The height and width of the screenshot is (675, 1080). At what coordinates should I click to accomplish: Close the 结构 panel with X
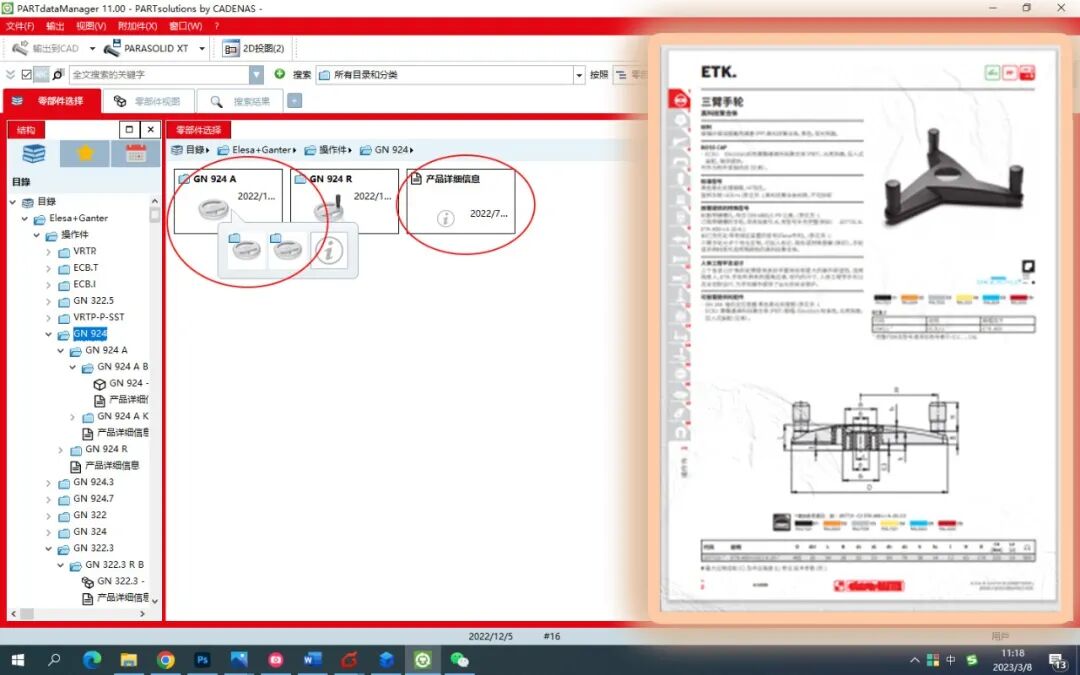151,129
